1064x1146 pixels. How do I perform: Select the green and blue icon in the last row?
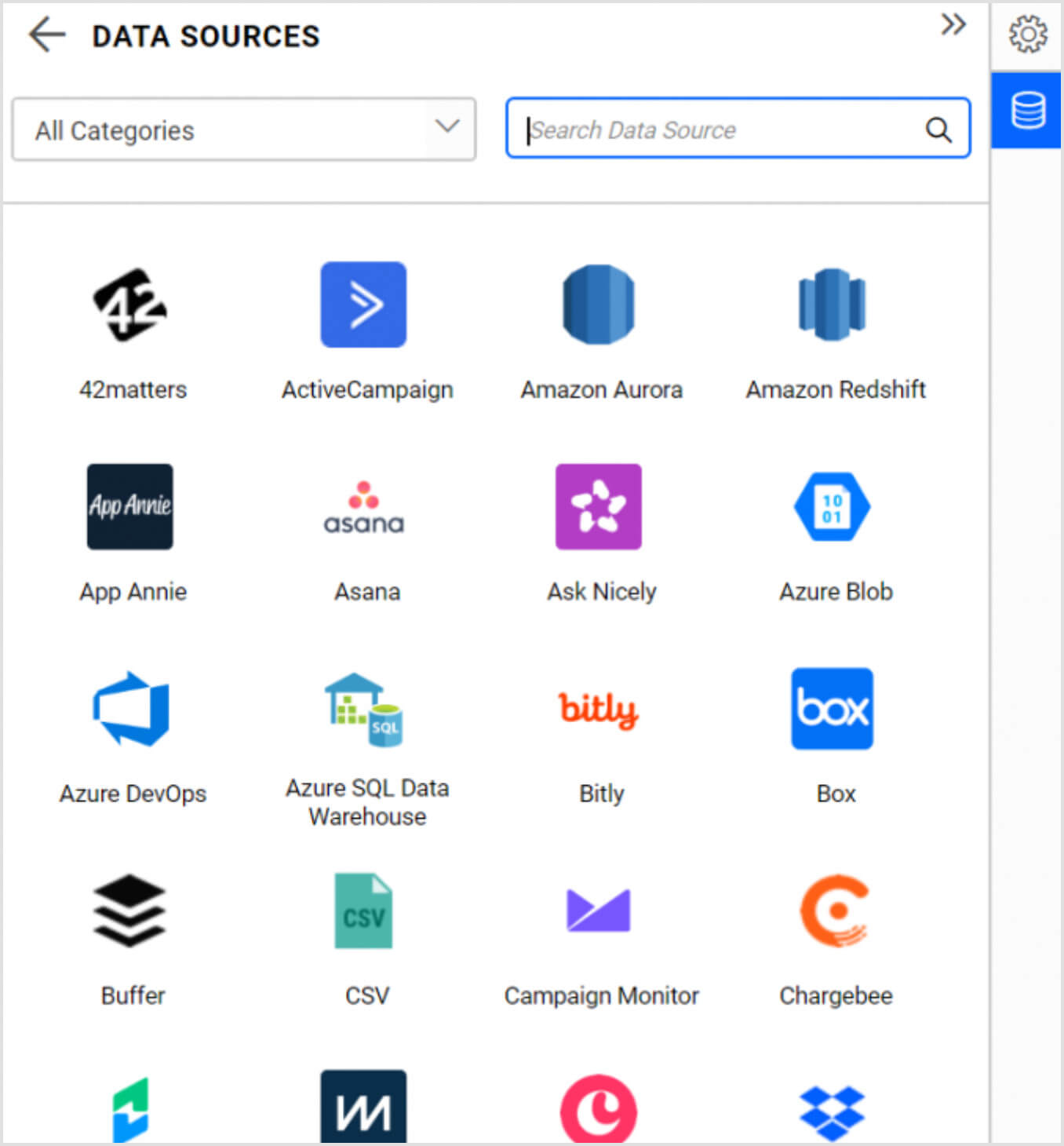130,1110
